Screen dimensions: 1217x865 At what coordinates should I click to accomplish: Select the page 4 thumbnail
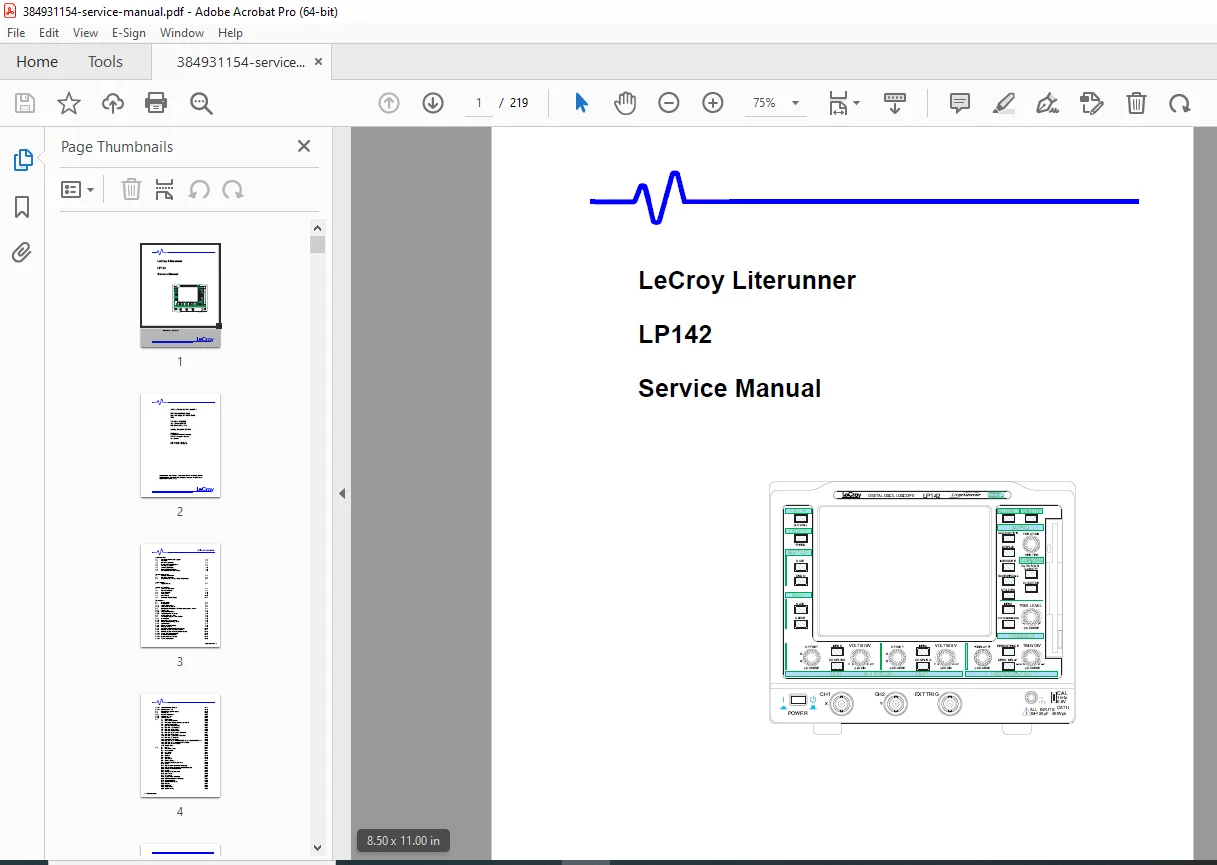tap(180, 745)
